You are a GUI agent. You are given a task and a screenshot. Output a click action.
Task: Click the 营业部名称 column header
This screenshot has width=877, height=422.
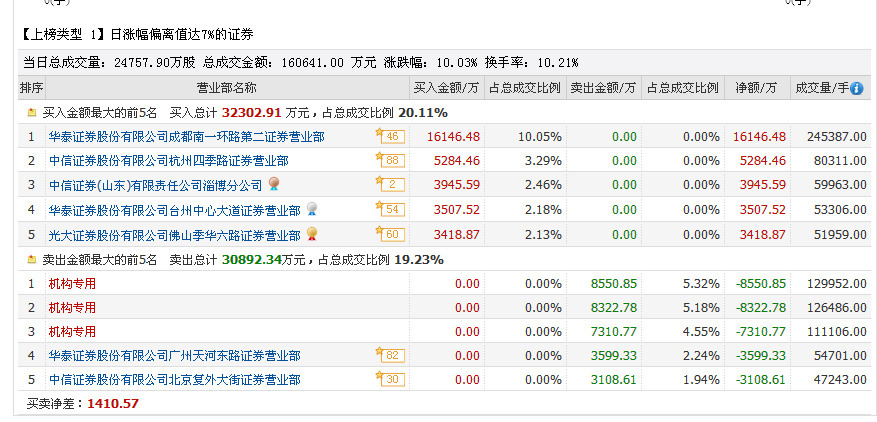[x=226, y=88]
